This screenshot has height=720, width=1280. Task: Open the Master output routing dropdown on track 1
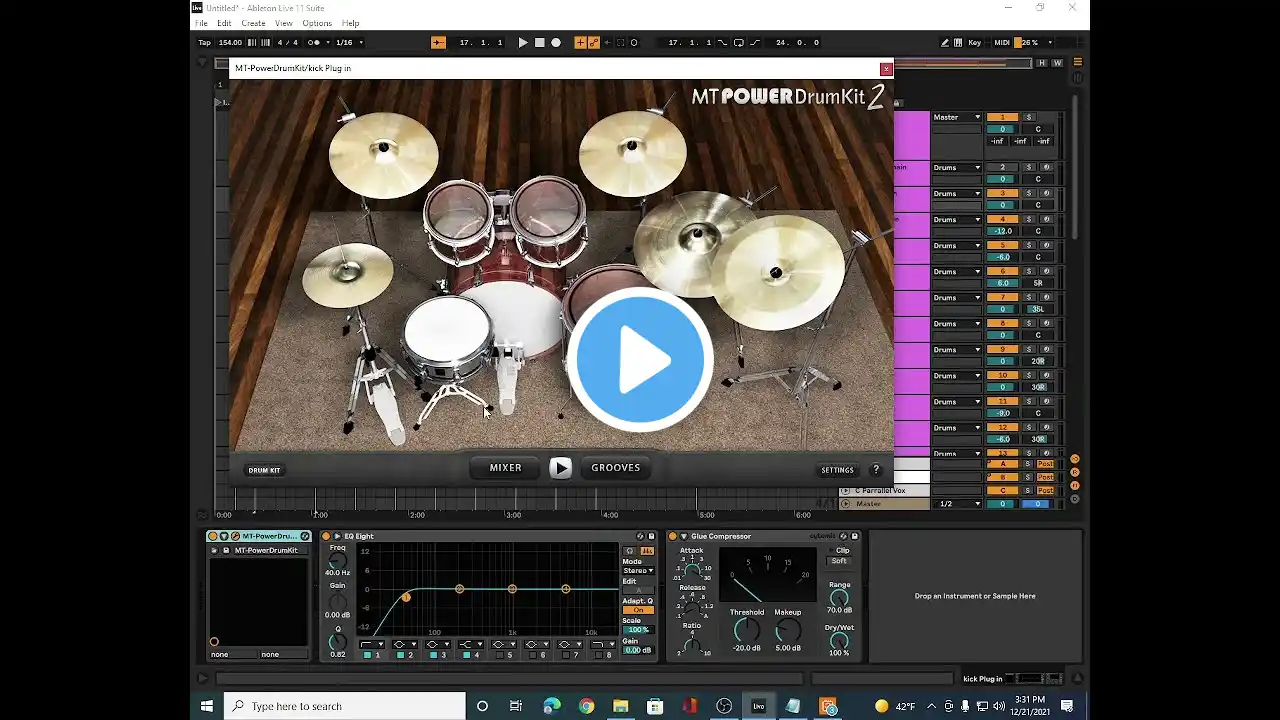tap(957, 118)
